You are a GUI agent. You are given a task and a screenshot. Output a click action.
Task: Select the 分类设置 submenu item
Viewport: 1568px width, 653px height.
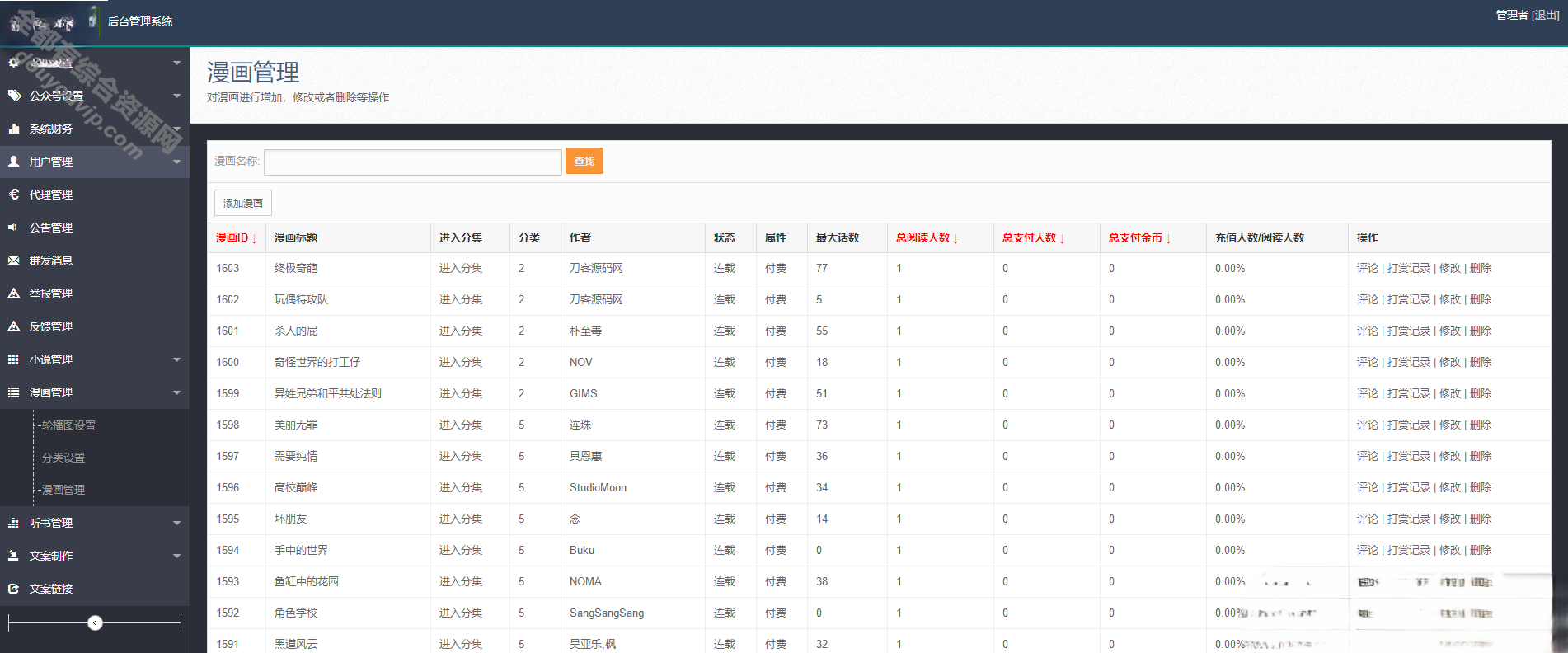63,458
